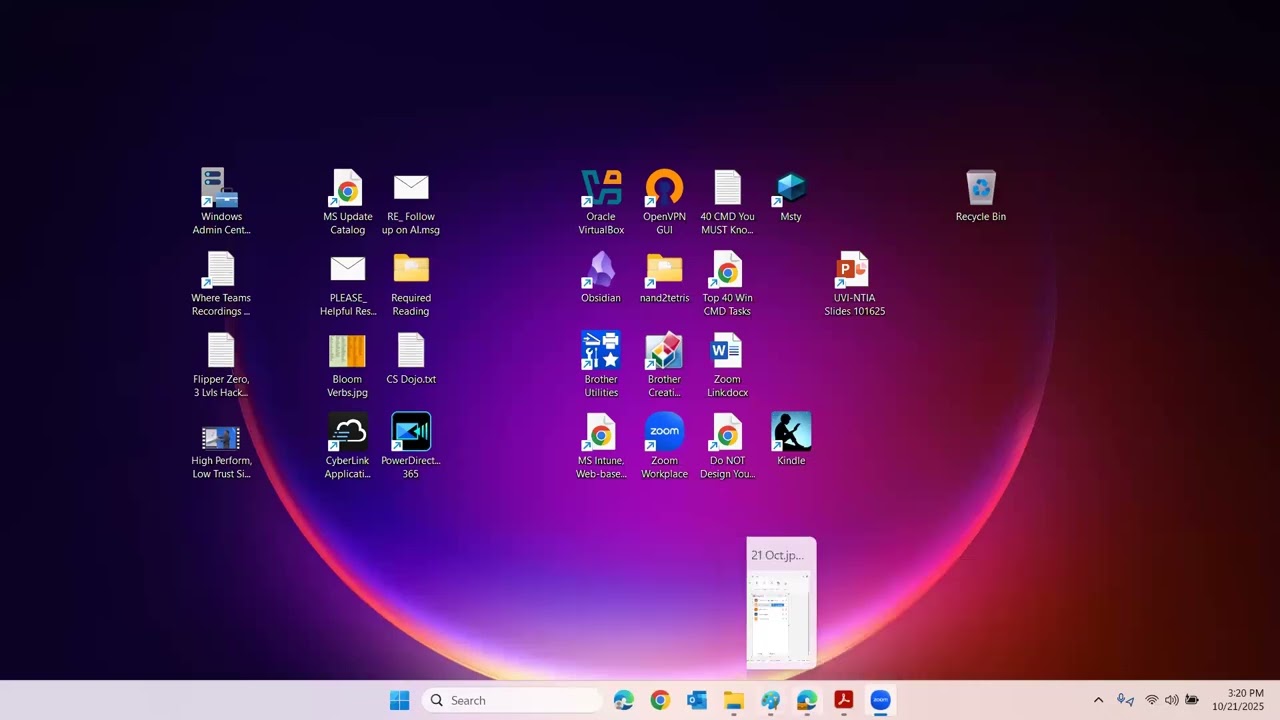
Task: Select the Windows Admin Center desktop icon
Action: point(221,202)
